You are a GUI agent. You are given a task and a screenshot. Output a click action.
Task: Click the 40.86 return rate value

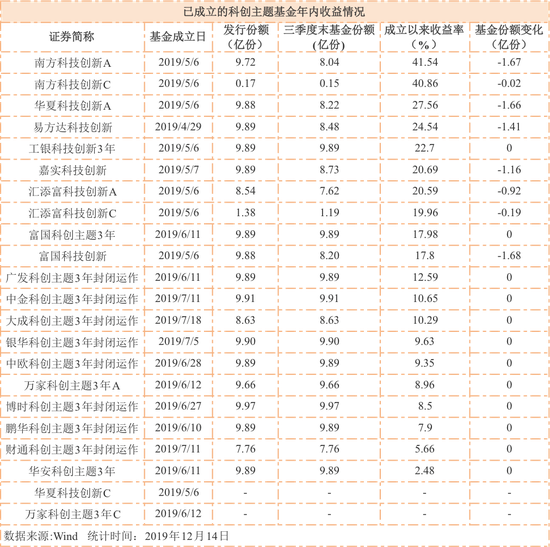pos(425,84)
